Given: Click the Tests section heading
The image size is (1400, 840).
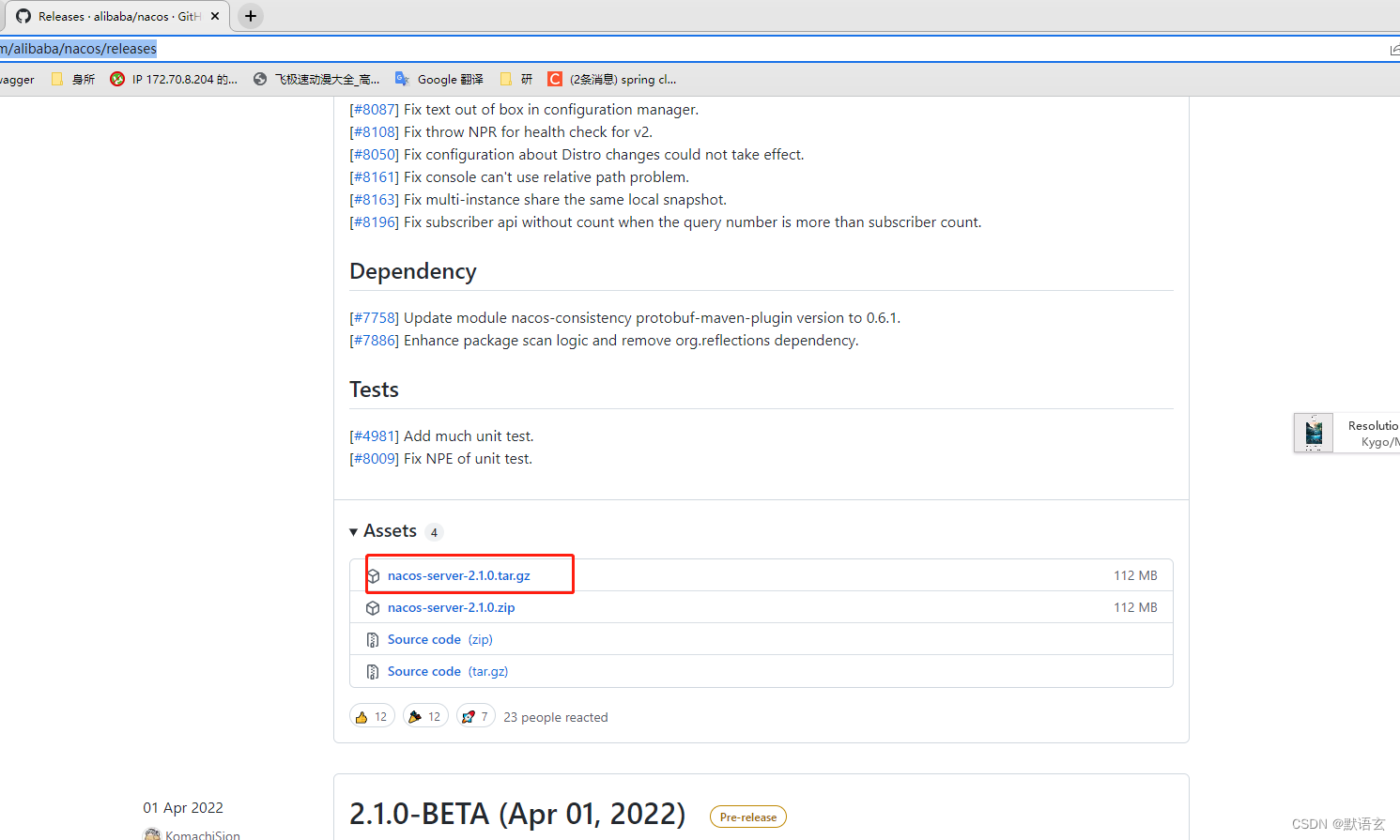Looking at the screenshot, I should pos(374,389).
